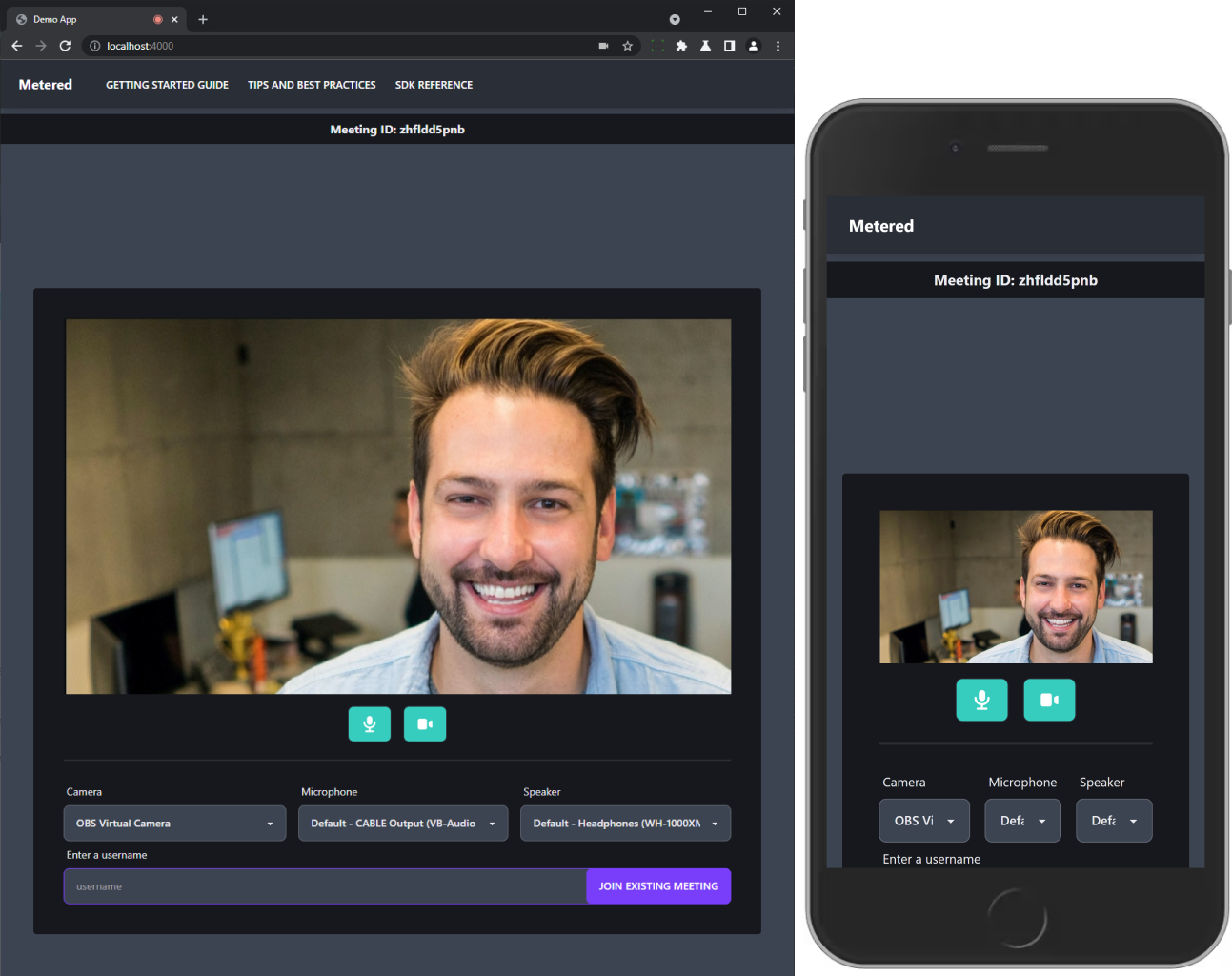This screenshot has height=976, width=1232.
Task: Turn off the camera in the desktop preview
Action: pos(425,724)
